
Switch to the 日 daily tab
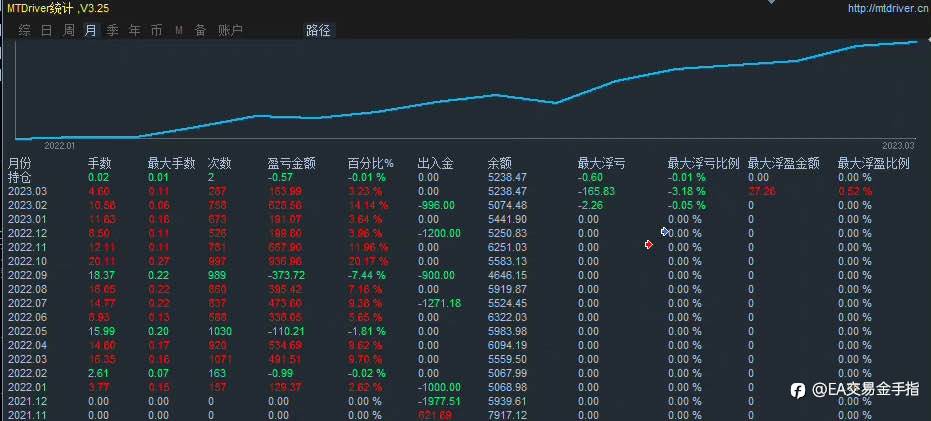47,30
